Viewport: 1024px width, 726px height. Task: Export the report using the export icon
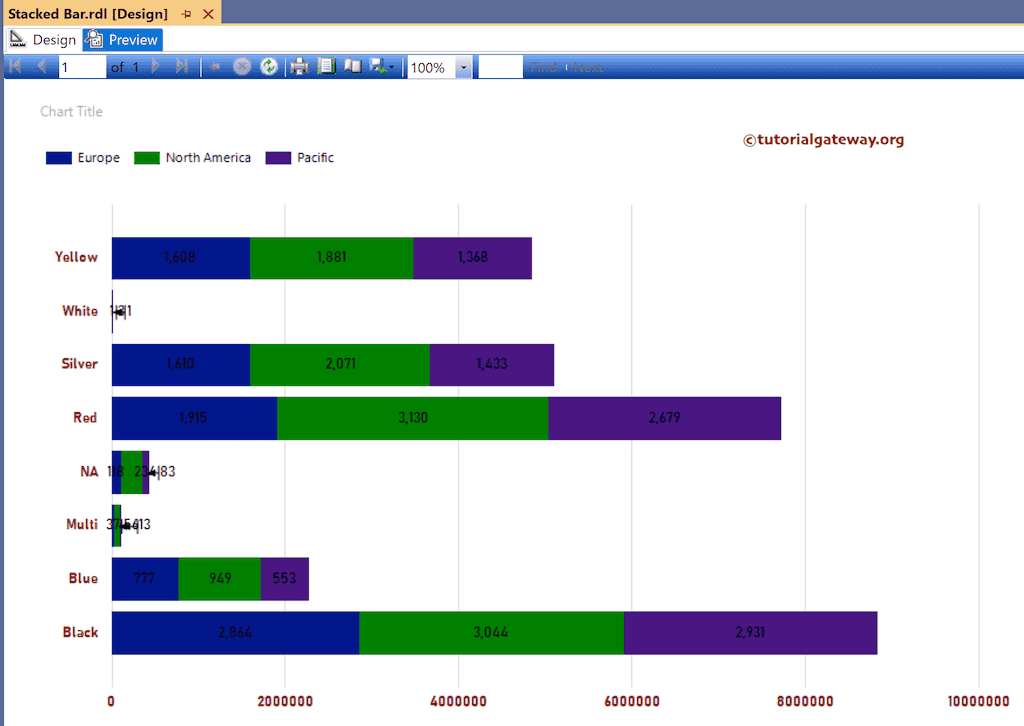(377, 66)
